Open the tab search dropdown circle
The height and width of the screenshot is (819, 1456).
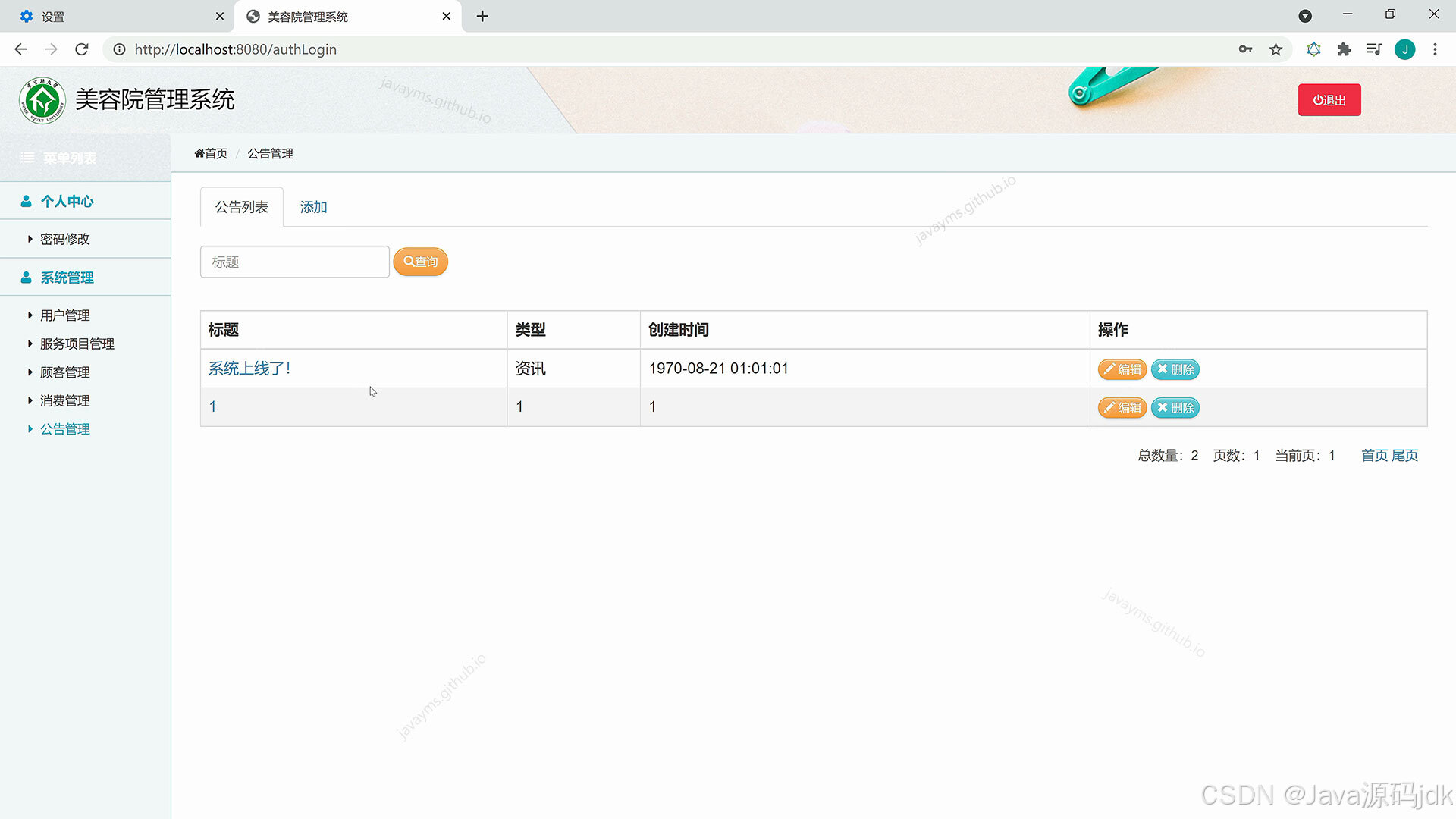(x=1305, y=16)
